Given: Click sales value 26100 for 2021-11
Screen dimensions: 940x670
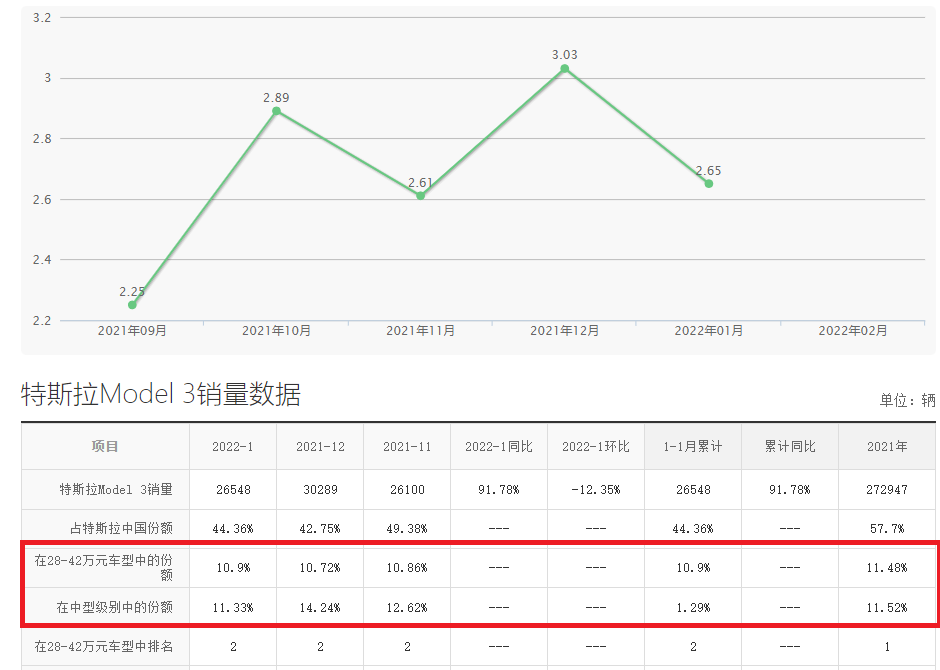Looking at the screenshot, I should [407, 490].
